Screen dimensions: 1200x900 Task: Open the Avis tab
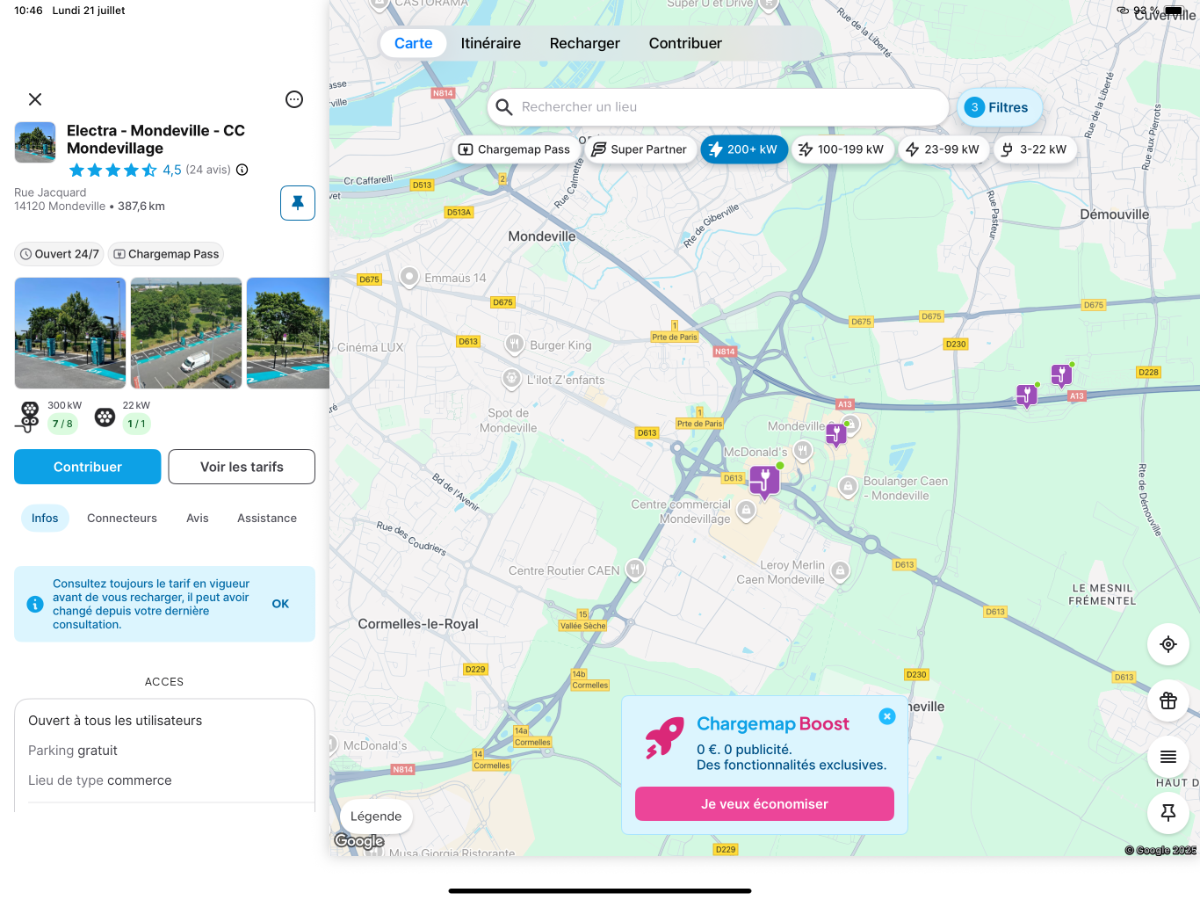point(197,518)
